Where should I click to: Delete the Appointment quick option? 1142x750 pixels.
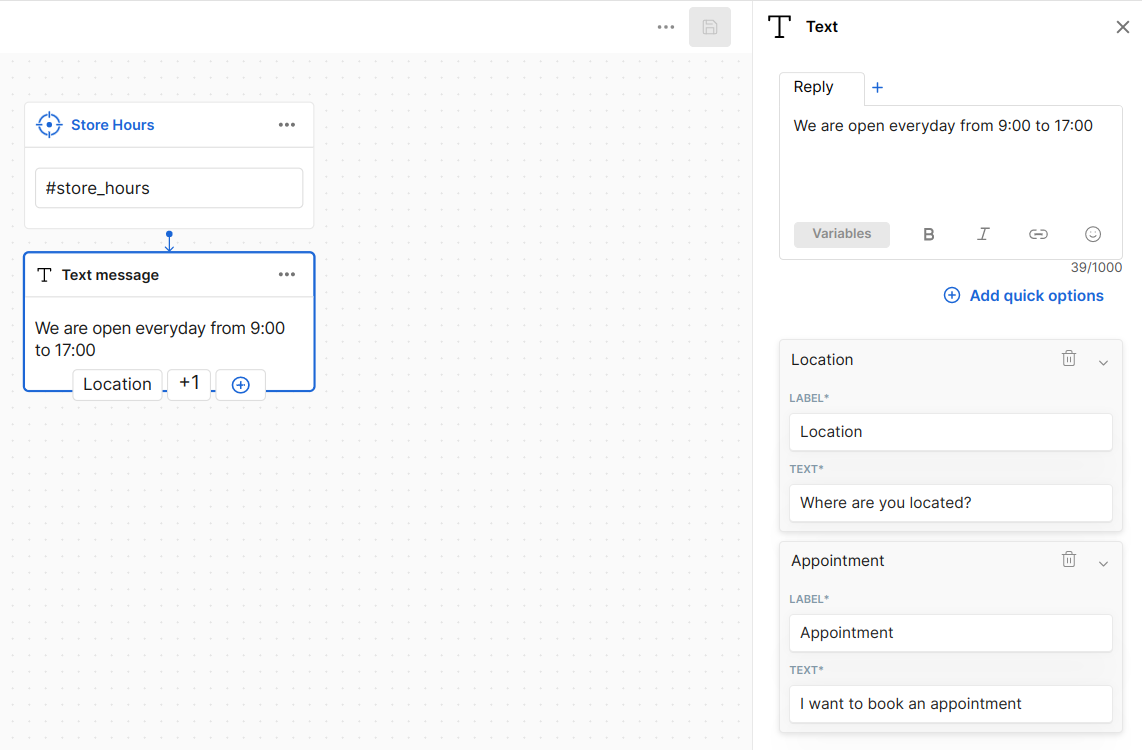coord(1069,560)
